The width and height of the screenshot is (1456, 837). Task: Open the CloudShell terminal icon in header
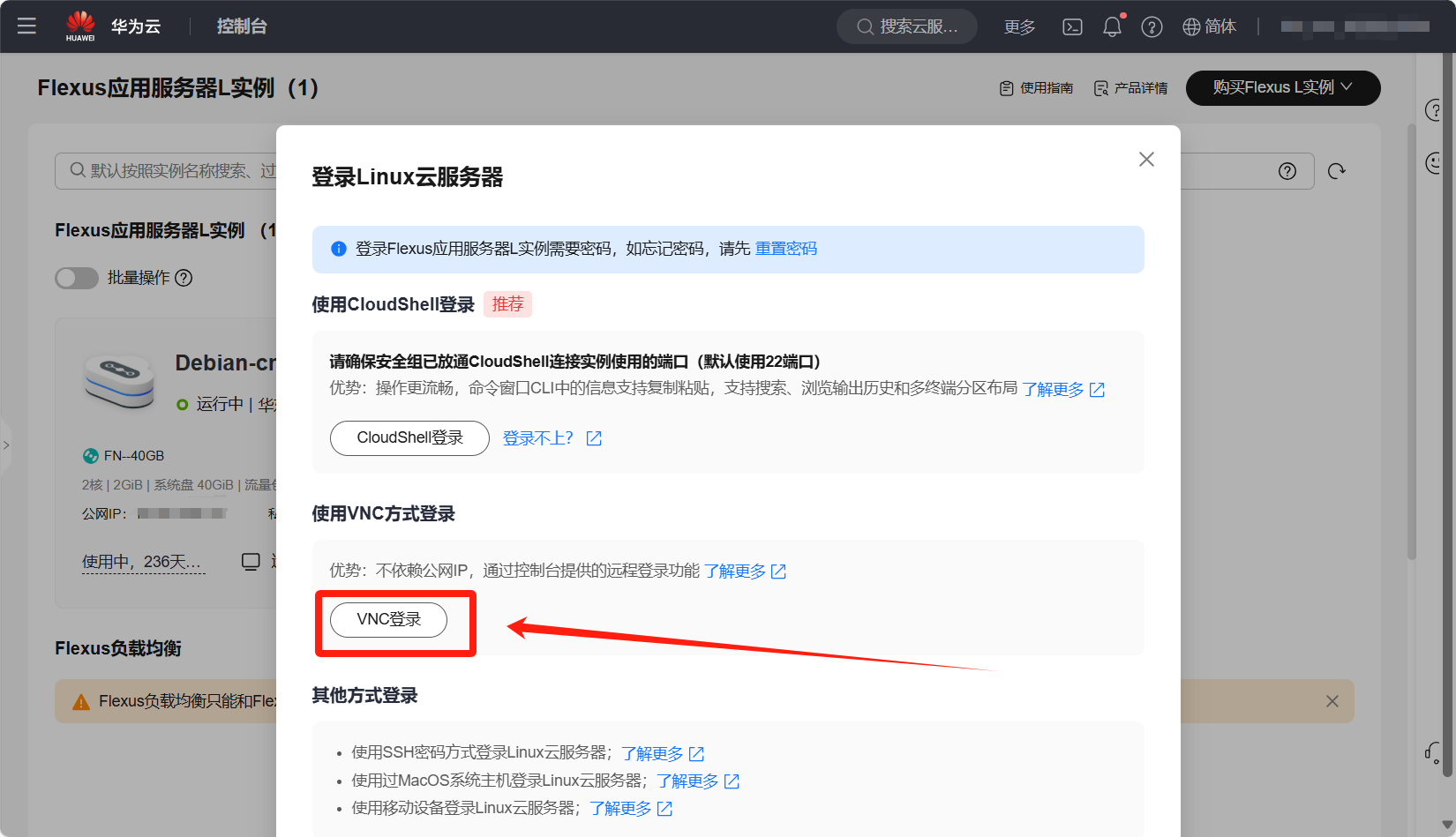coord(1072,26)
